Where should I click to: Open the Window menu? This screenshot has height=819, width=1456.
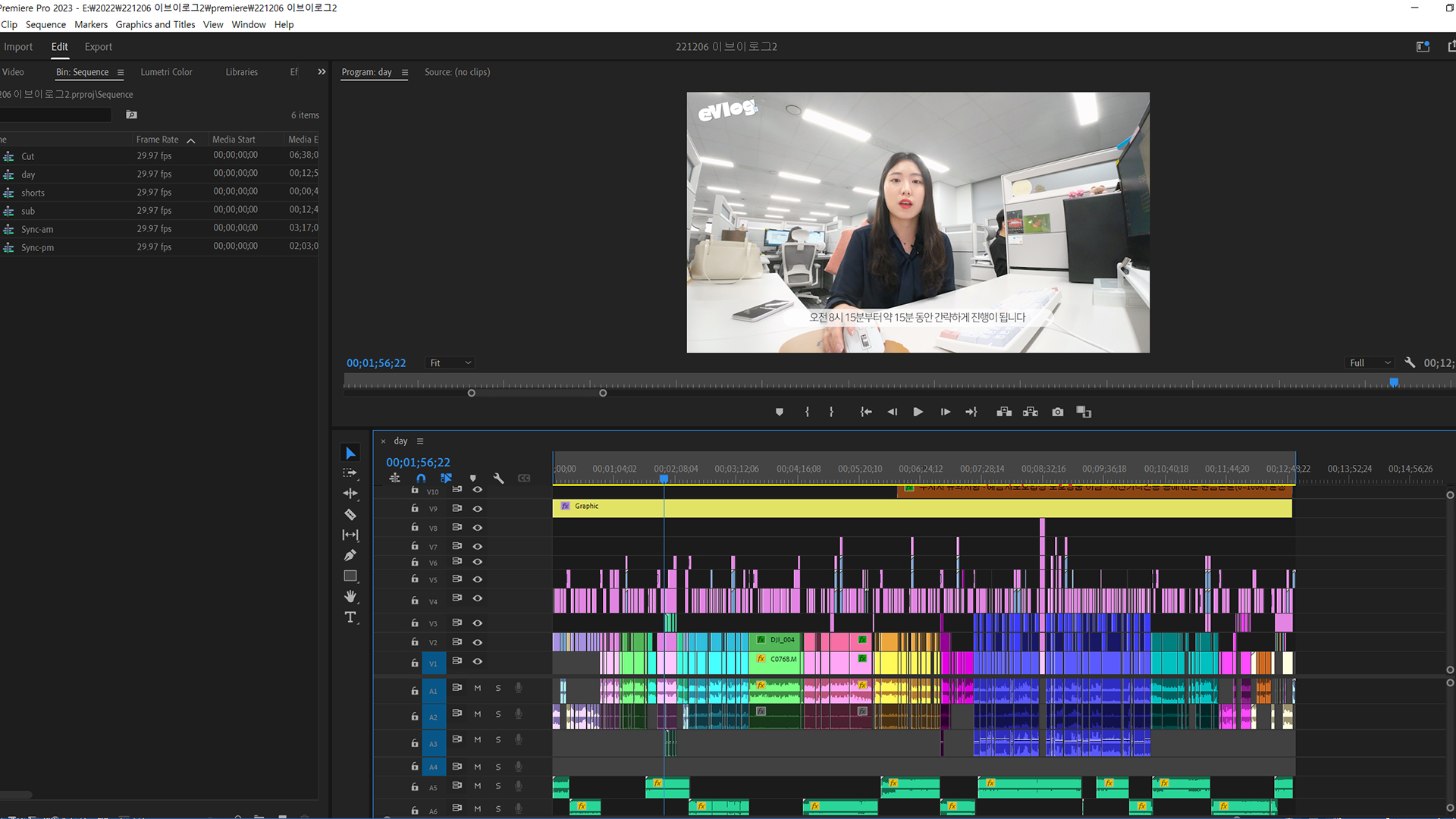click(248, 24)
